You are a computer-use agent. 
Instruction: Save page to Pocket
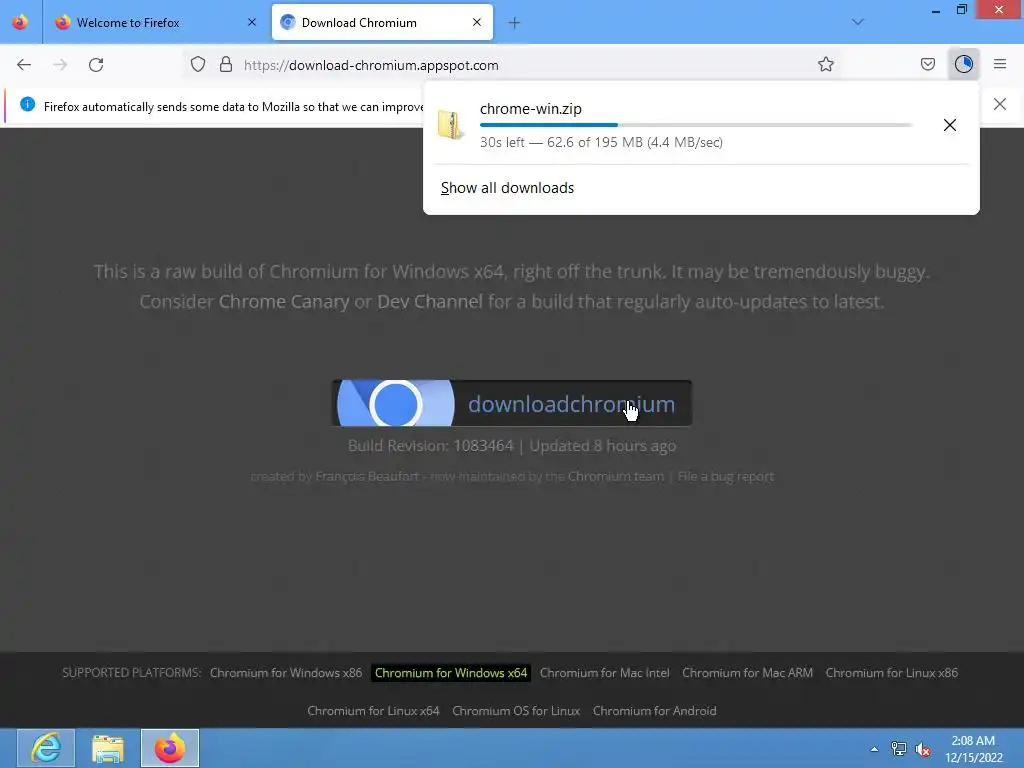coord(927,65)
